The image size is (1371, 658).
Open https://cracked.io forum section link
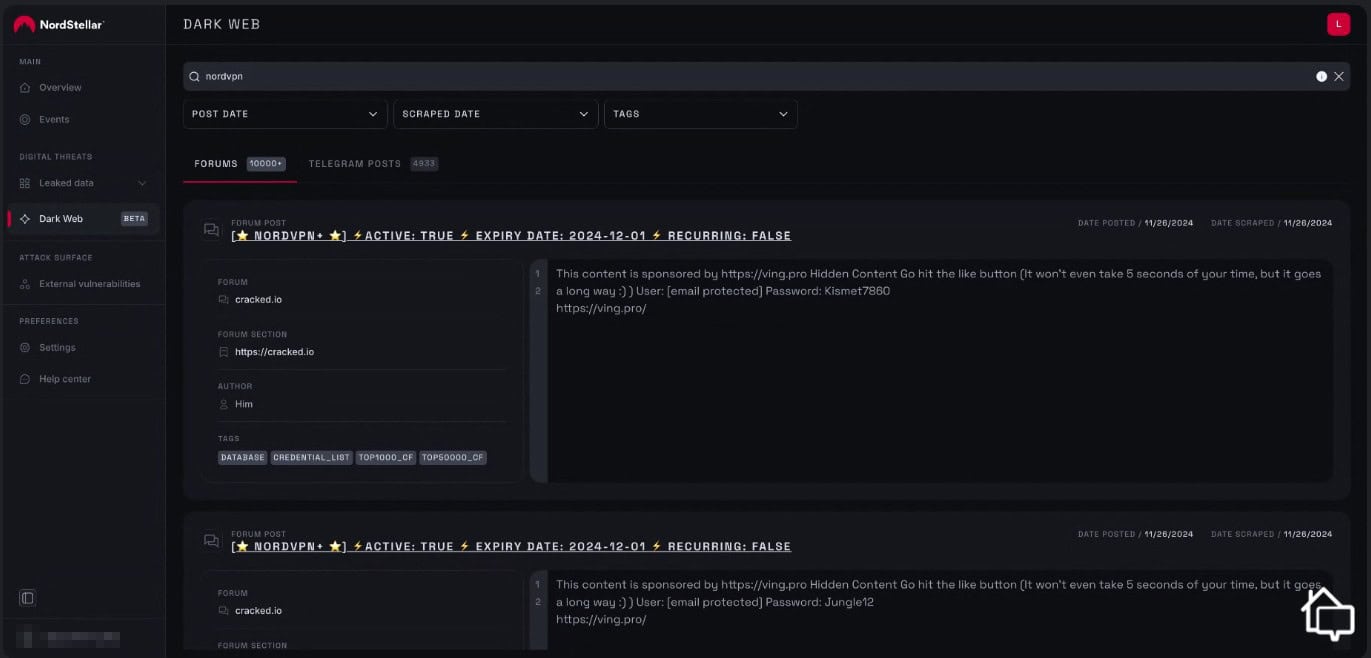274,352
